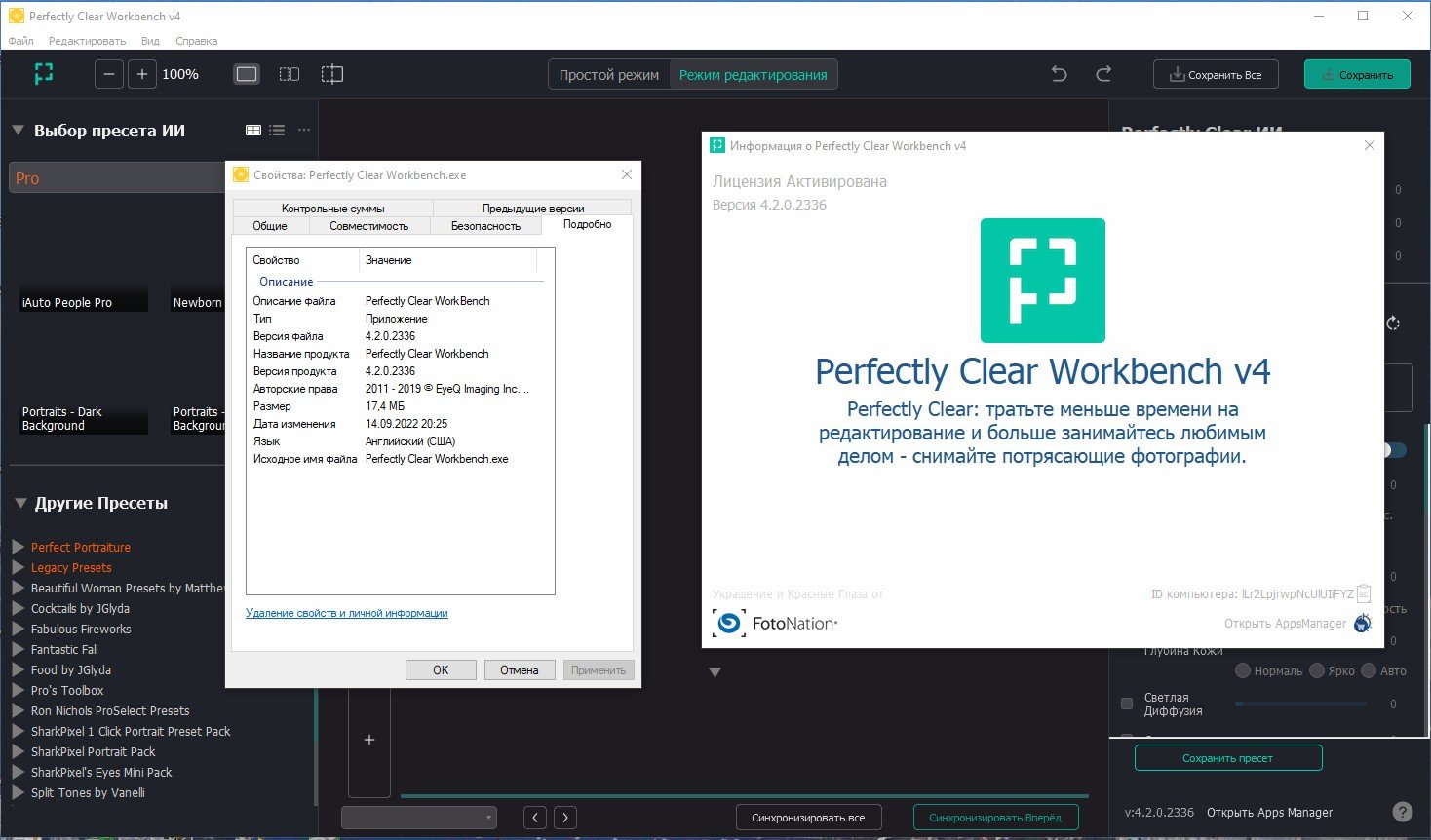Screen dimensions: 1431x840
Task: Show AI presets as thumbnail grid
Action: tap(253, 130)
